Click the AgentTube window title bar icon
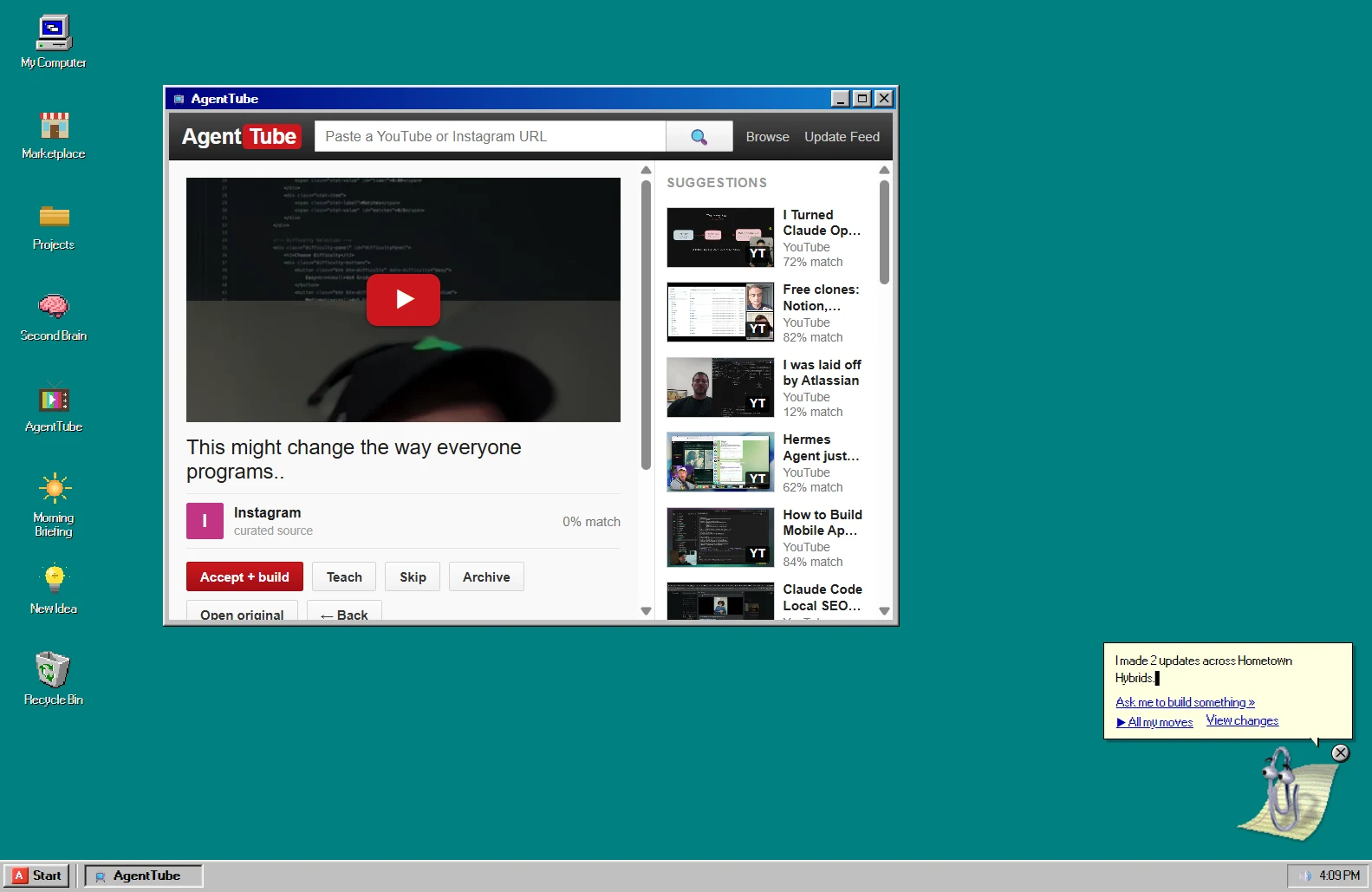 179,99
